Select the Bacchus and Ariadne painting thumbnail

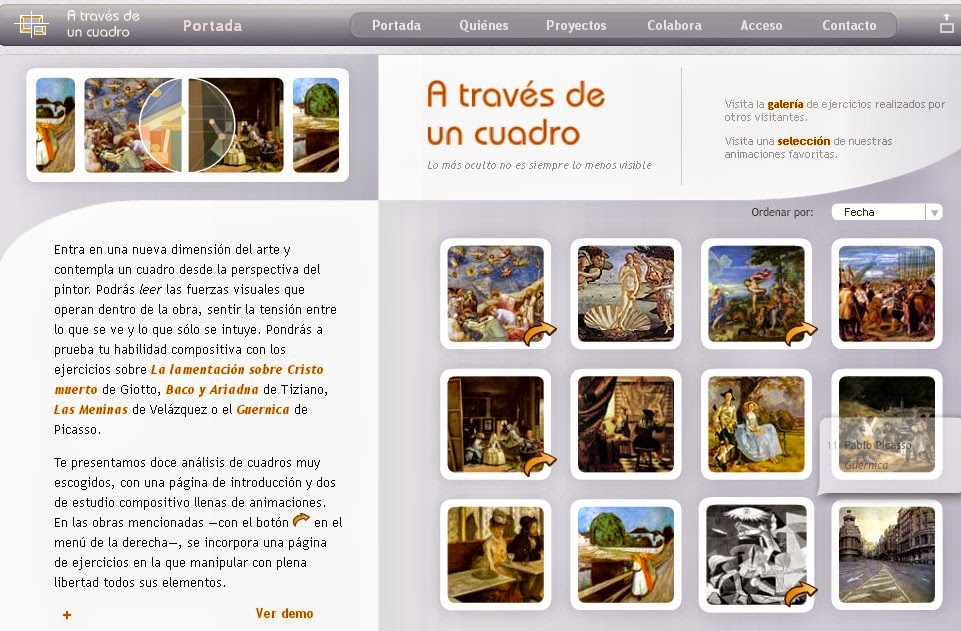coord(756,293)
